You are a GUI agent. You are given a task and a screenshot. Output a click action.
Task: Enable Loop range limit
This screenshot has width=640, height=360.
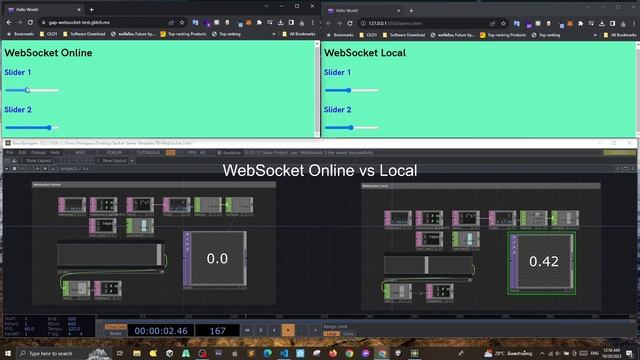click(332, 334)
